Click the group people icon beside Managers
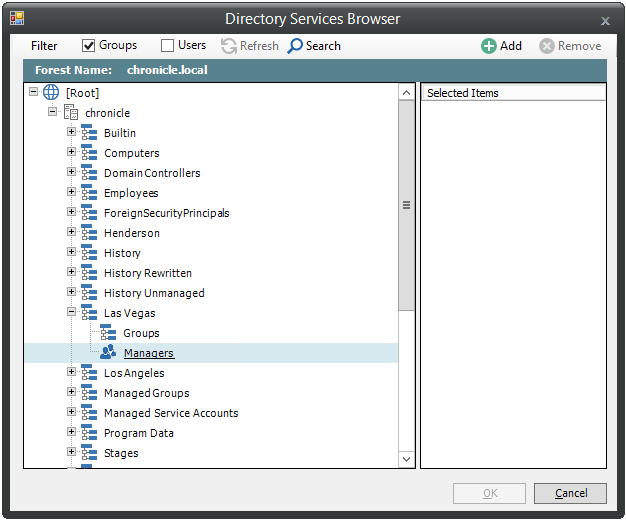The height and width of the screenshot is (520, 626). [108, 352]
